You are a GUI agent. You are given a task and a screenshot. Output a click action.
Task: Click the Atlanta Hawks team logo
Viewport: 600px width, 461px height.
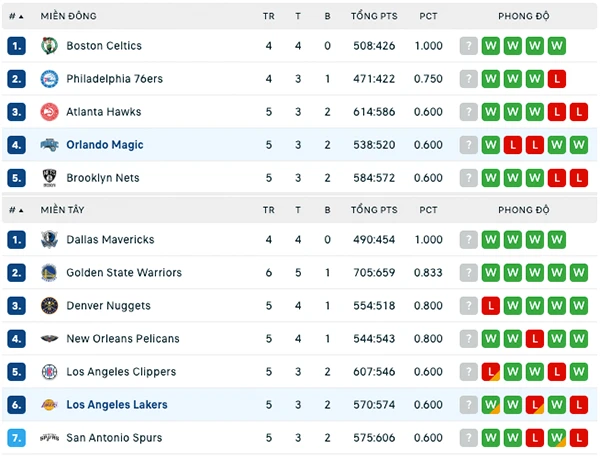pos(49,112)
